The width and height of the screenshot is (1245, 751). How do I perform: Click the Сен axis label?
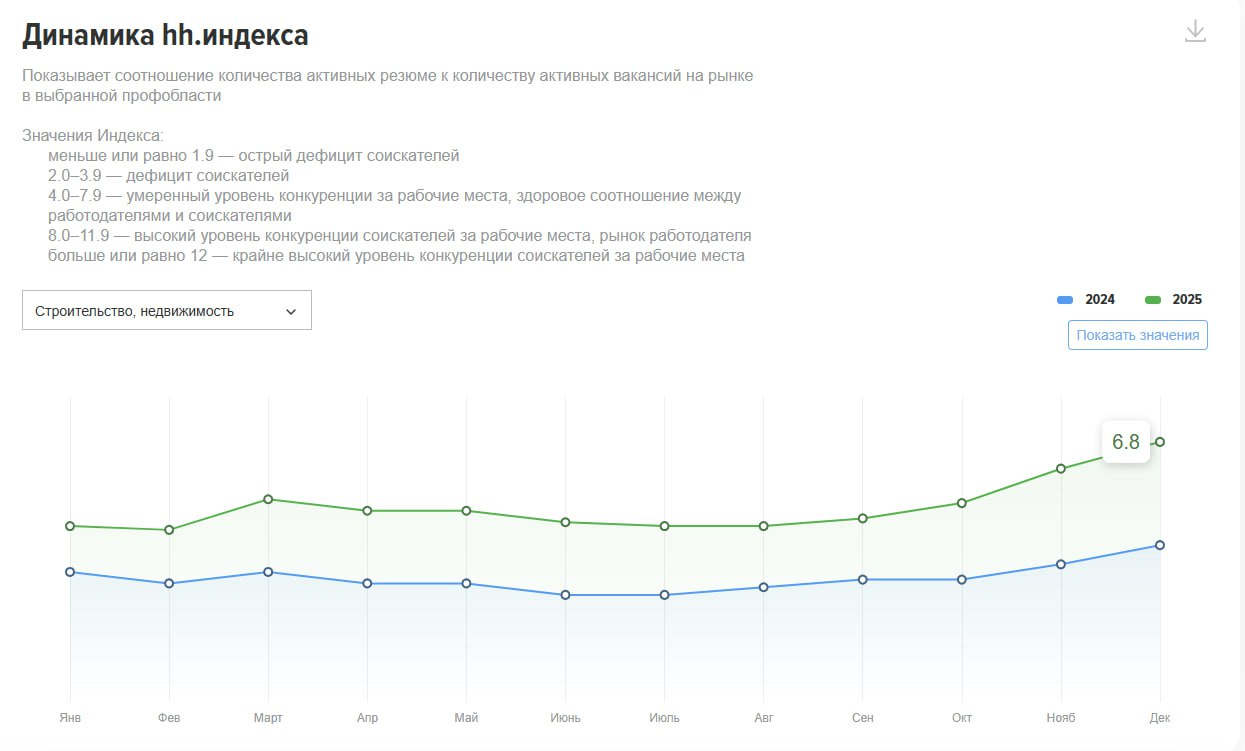863,718
